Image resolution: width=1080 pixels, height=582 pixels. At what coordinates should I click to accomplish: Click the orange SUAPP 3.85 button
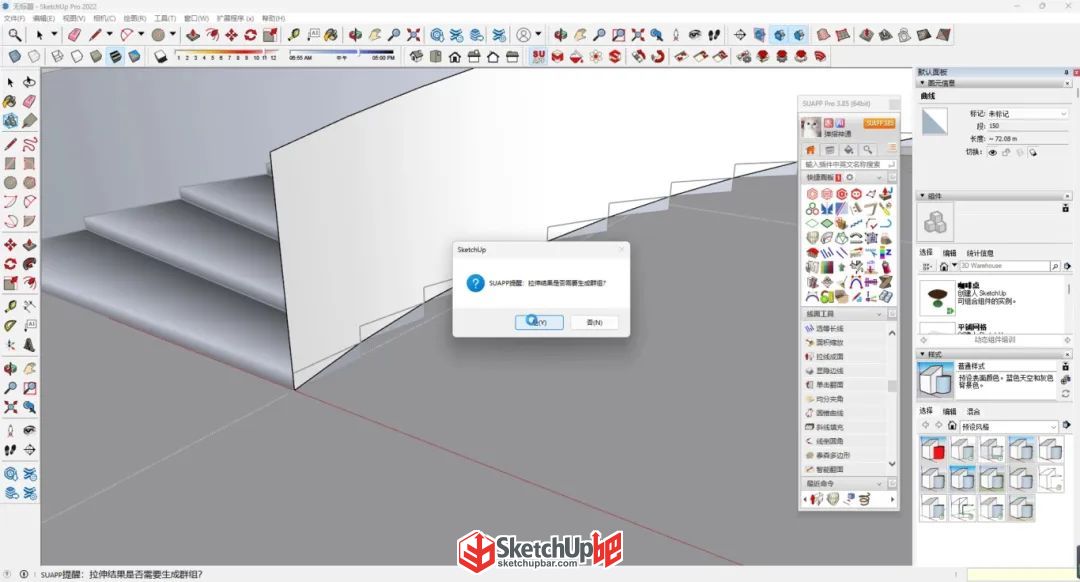point(879,123)
